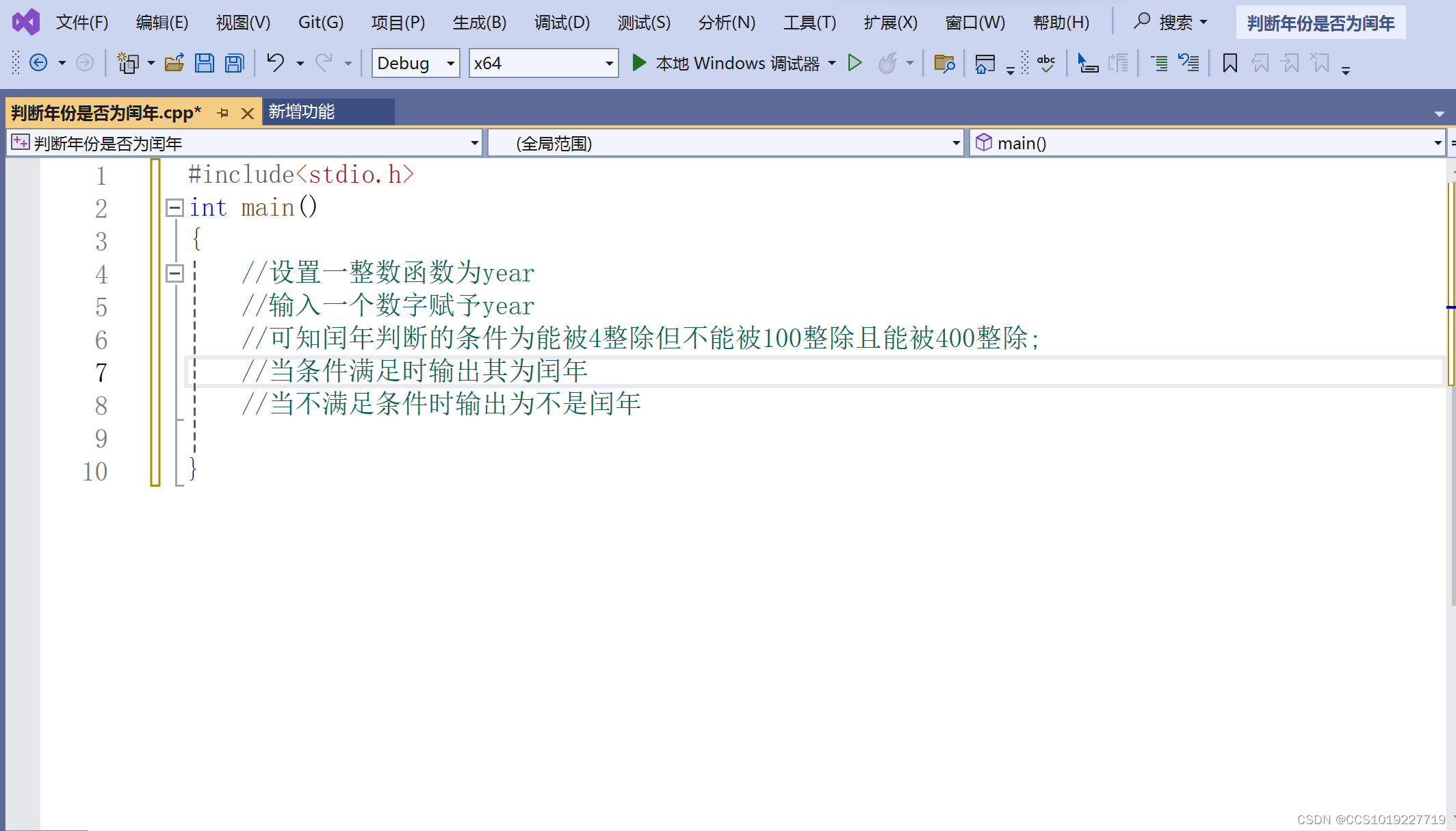
Task: Open the x64 platform dropdown
Action: (543, 63)
